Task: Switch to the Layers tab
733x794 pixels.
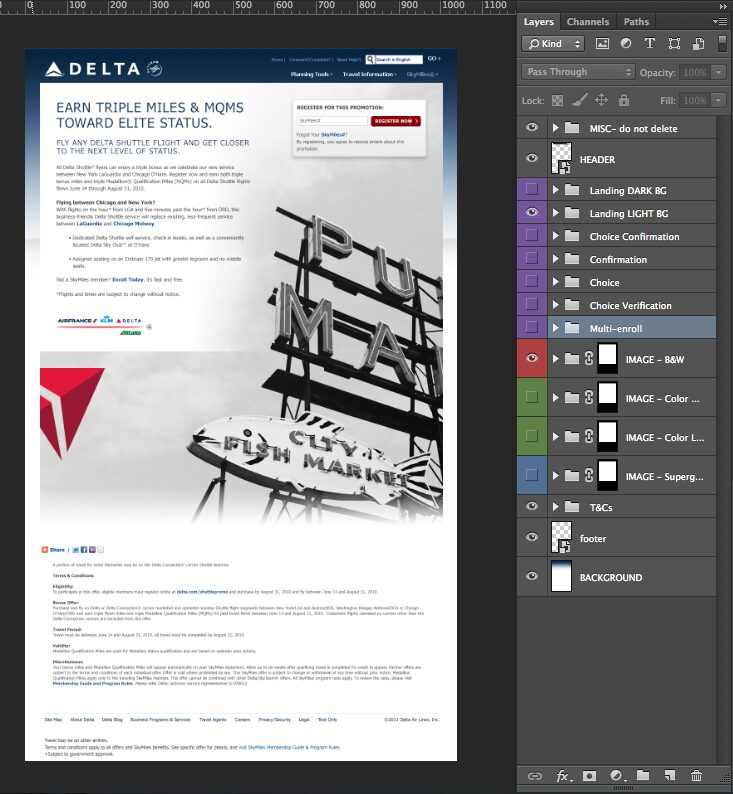Action: point(539,22)
